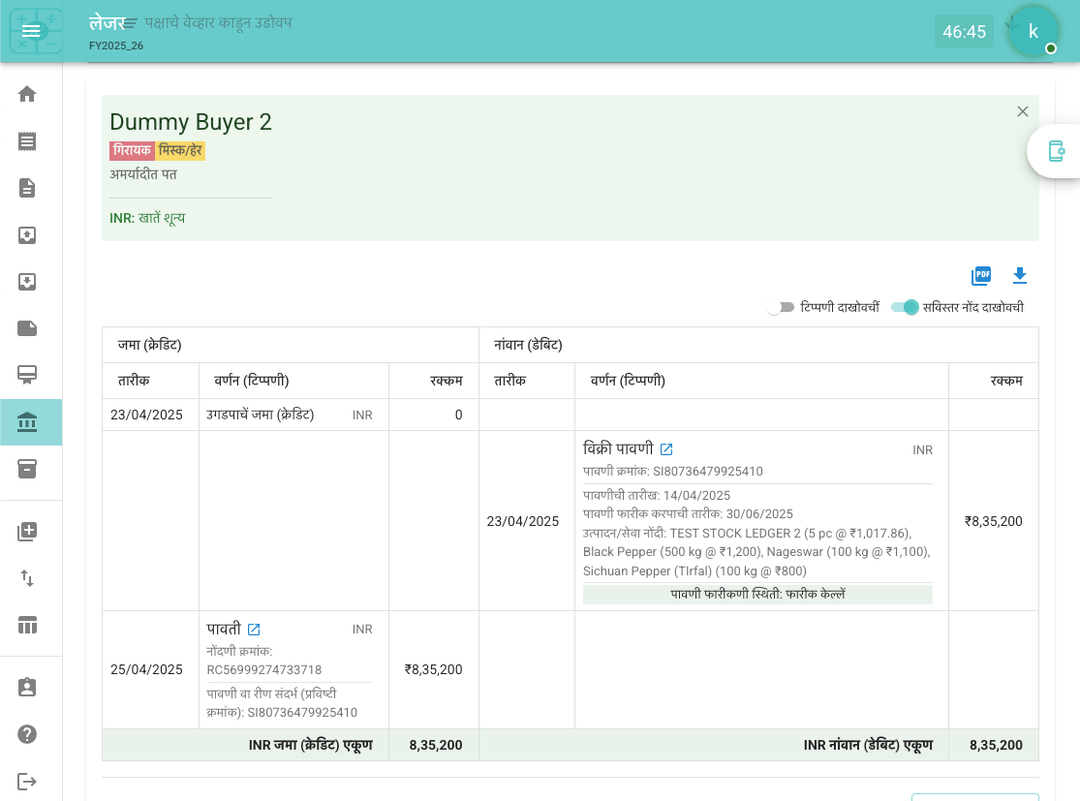Open the Help question mark icon
The image size is (1080, 801).
[27, 734]
